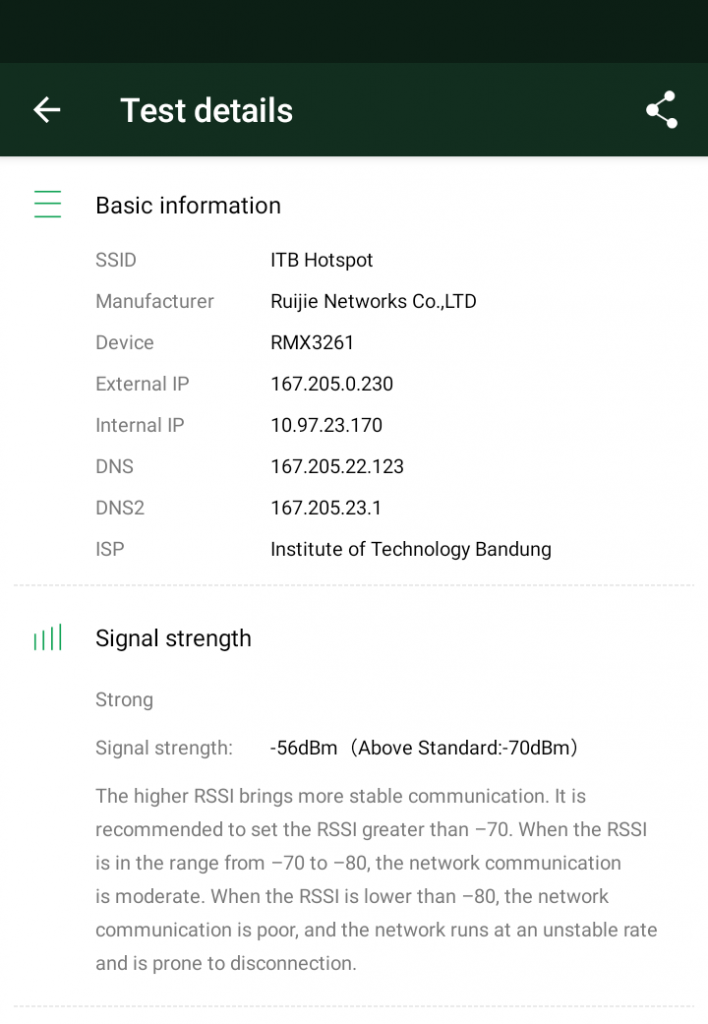Tap the Basic information heading
Image resolution: width=708 pixels, height=1024 pixels.
pyautogui.click(x=188, y=206)
